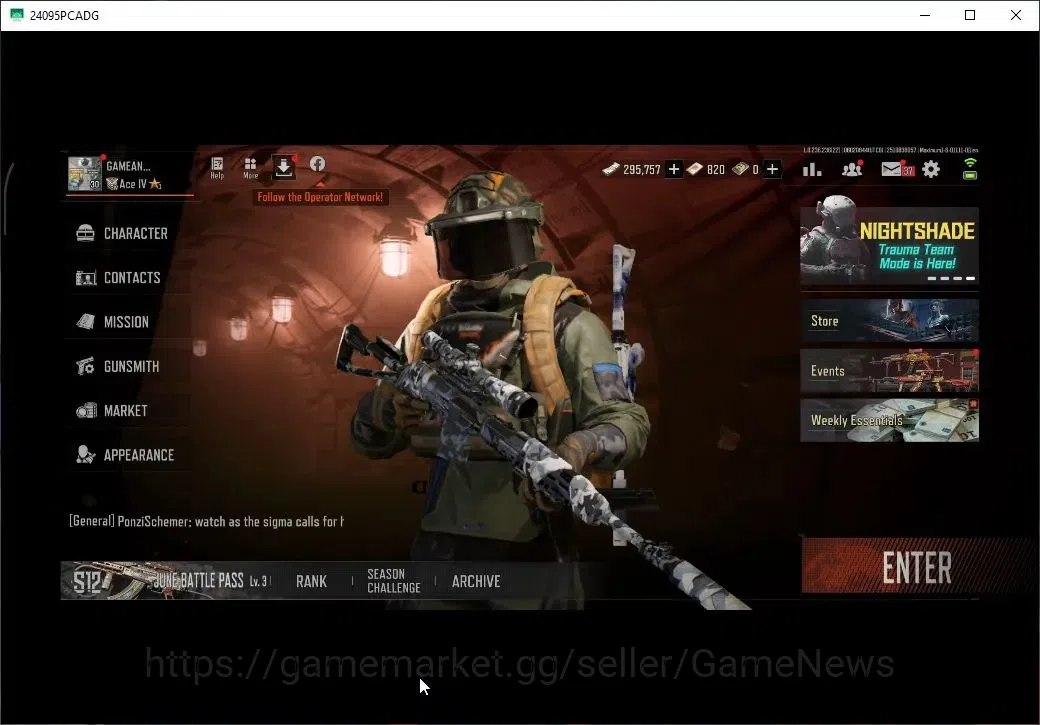Open the Mission menu

(126, 322)
